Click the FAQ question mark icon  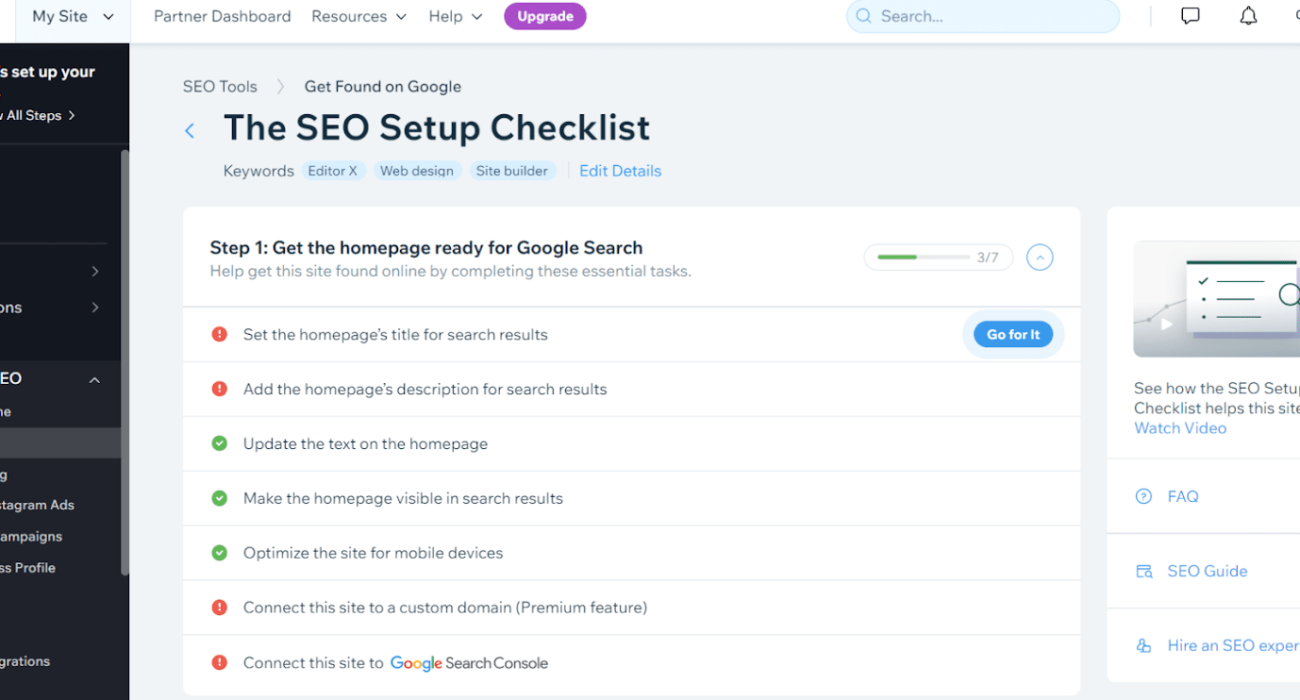(x=1144, y=496)
